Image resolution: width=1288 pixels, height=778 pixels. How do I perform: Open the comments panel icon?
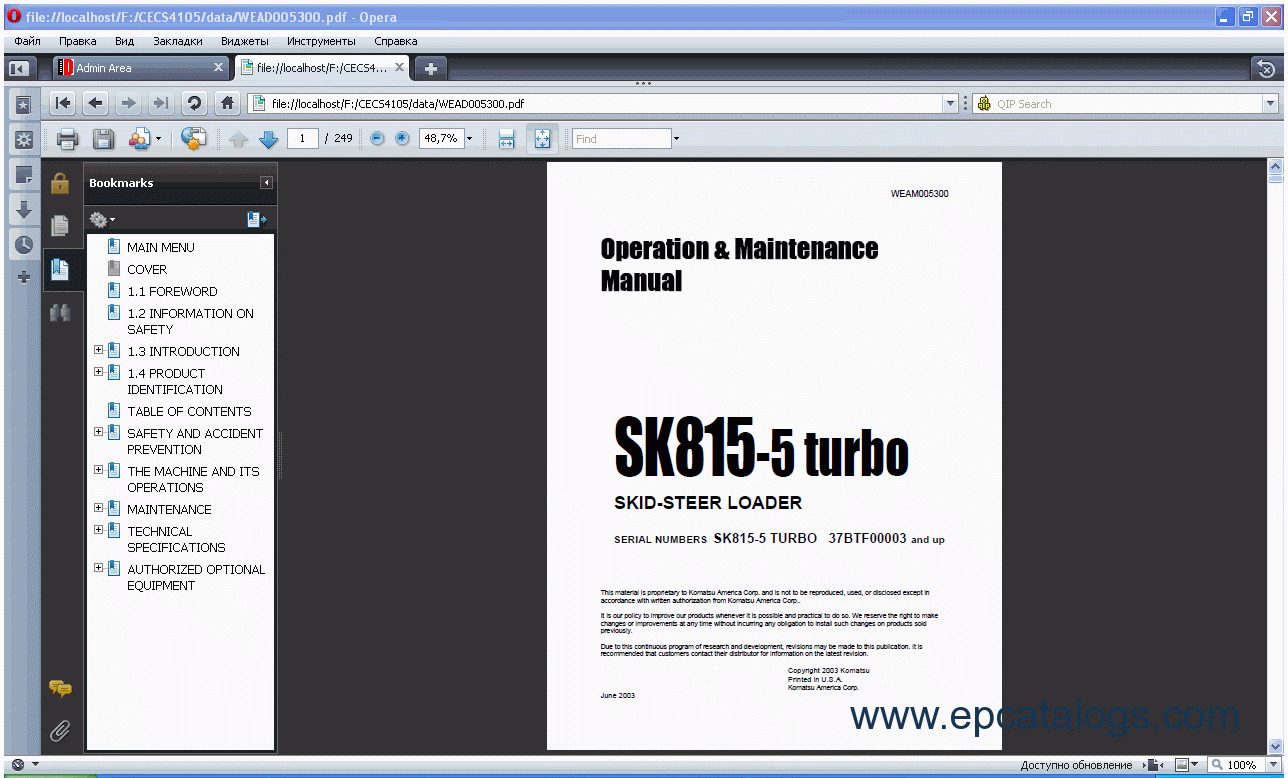60,688
